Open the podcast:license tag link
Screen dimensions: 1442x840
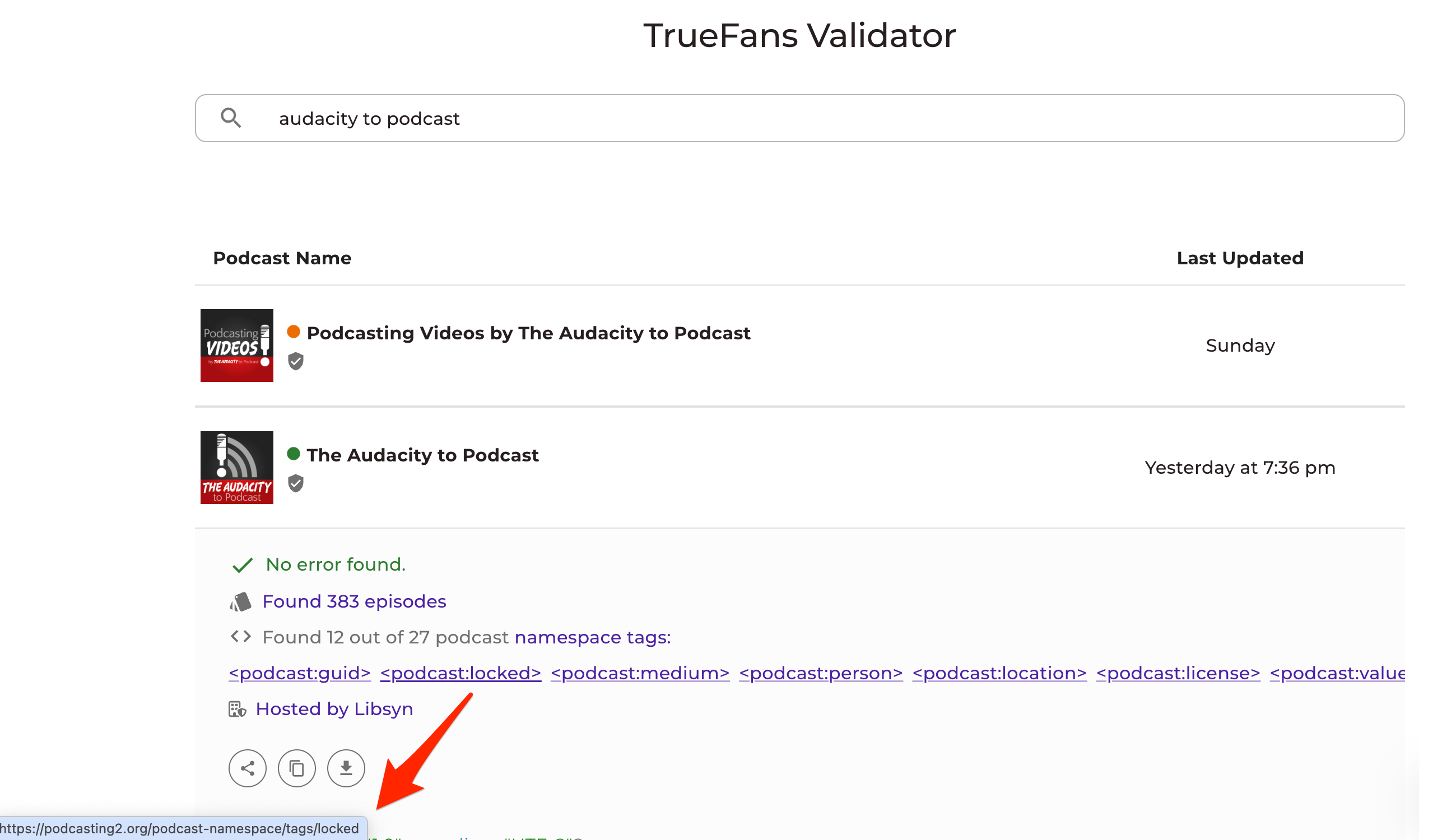point(1178,673)
